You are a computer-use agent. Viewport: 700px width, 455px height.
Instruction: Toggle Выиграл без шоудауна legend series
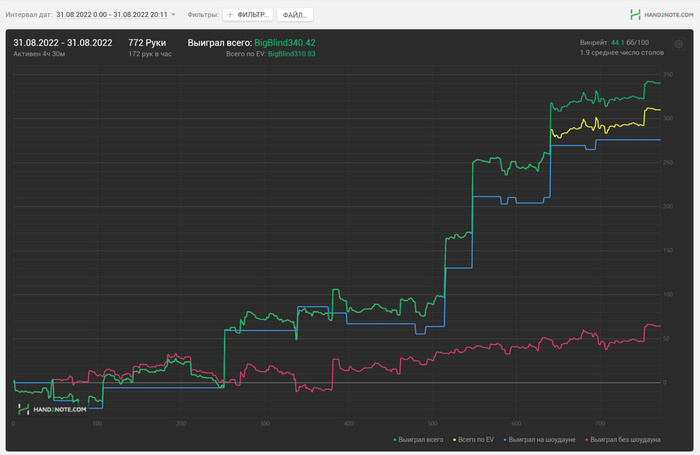click(x=622, y=440)
